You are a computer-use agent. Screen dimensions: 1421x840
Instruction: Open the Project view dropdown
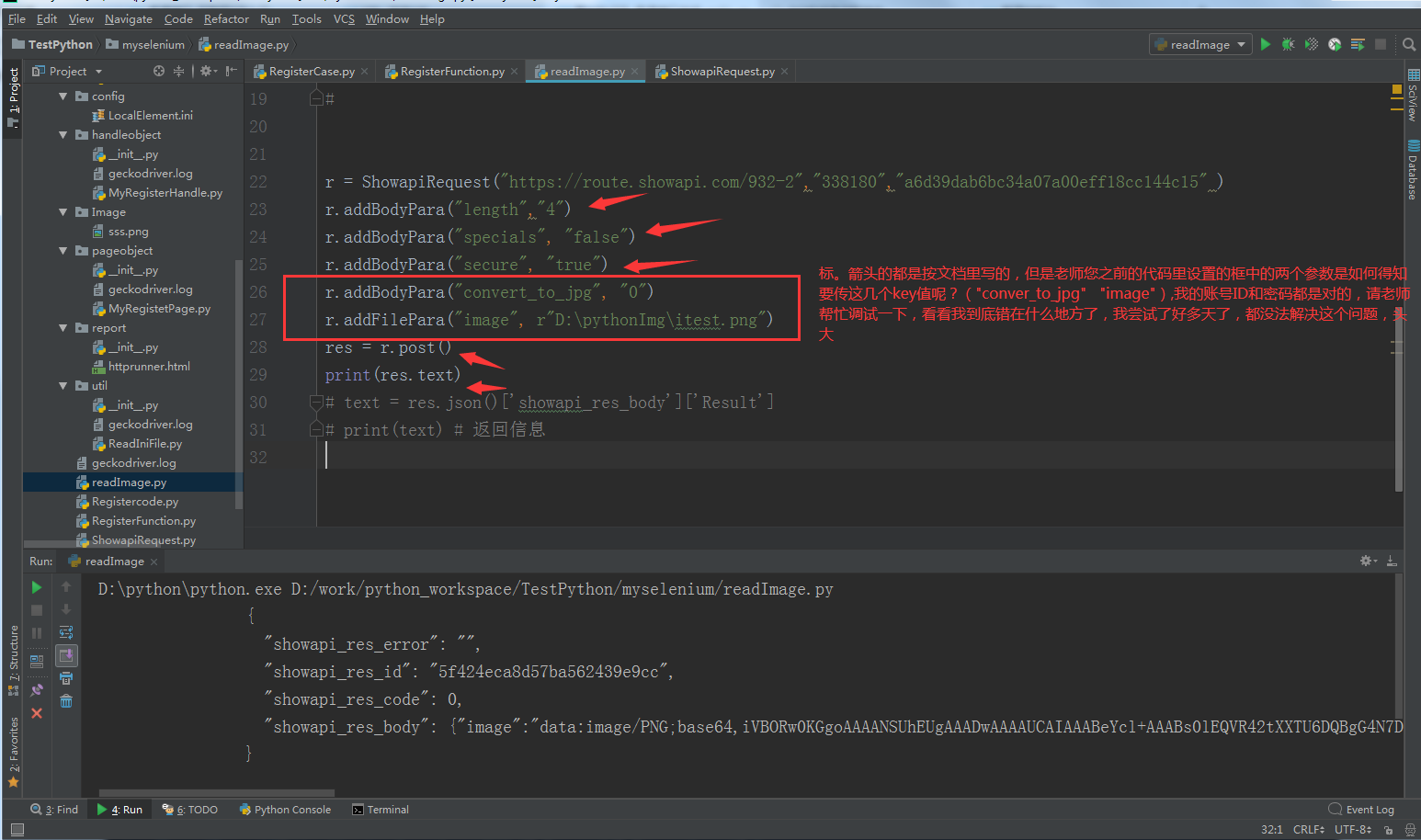[x=67, y=71]
